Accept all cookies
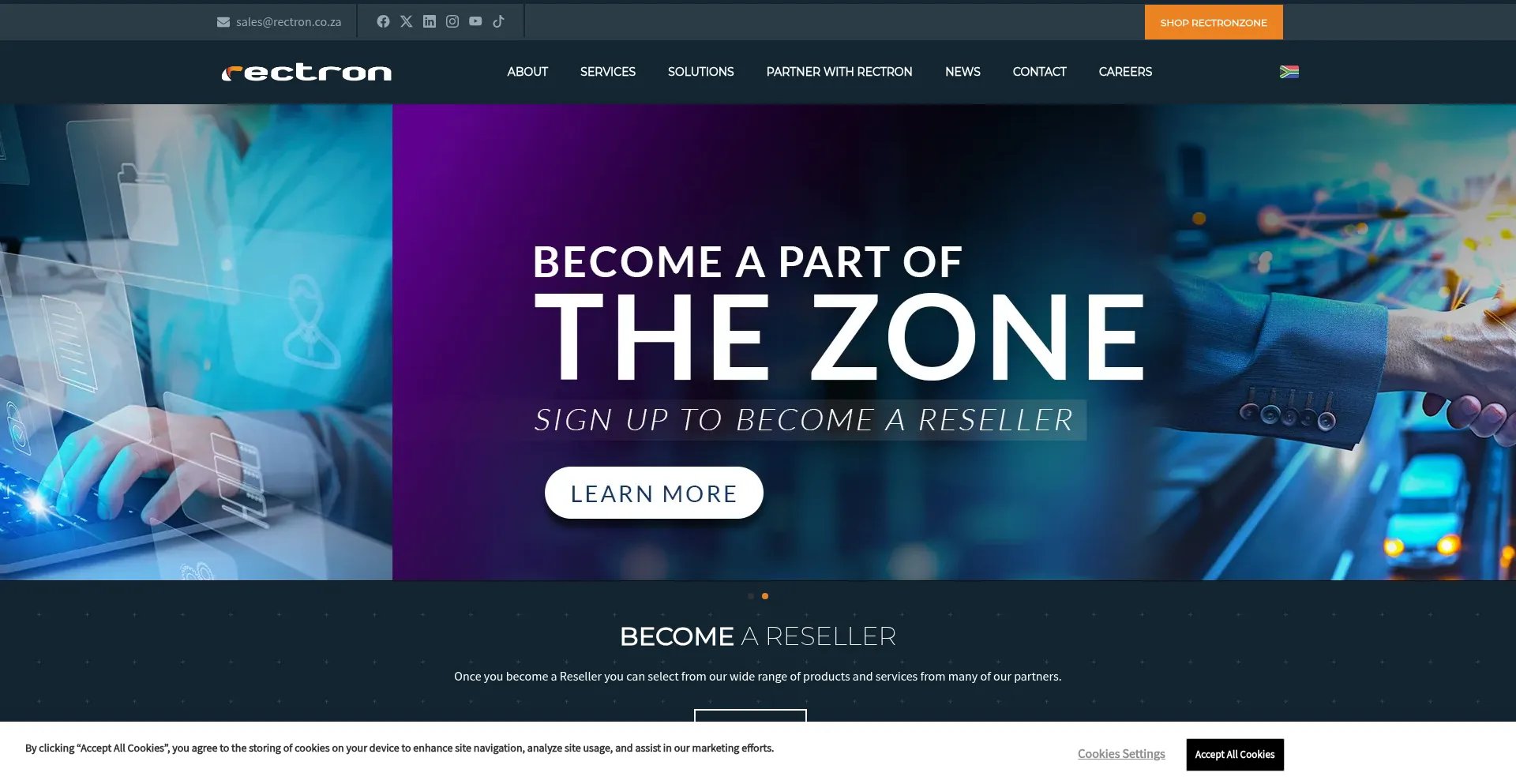1516x784 pixels. (x=1235, y=755)
